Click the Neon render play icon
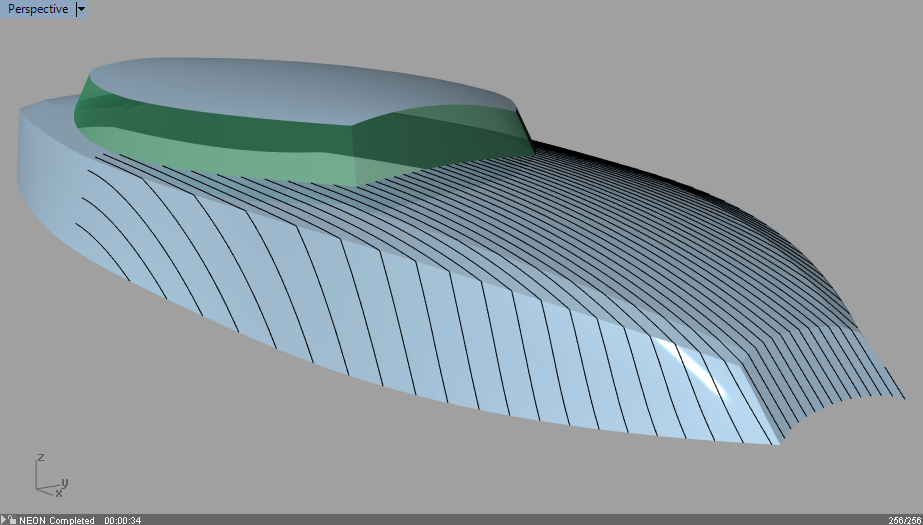Image resolution: width=923 pixels, height=525 pixels. pos(4,520)
